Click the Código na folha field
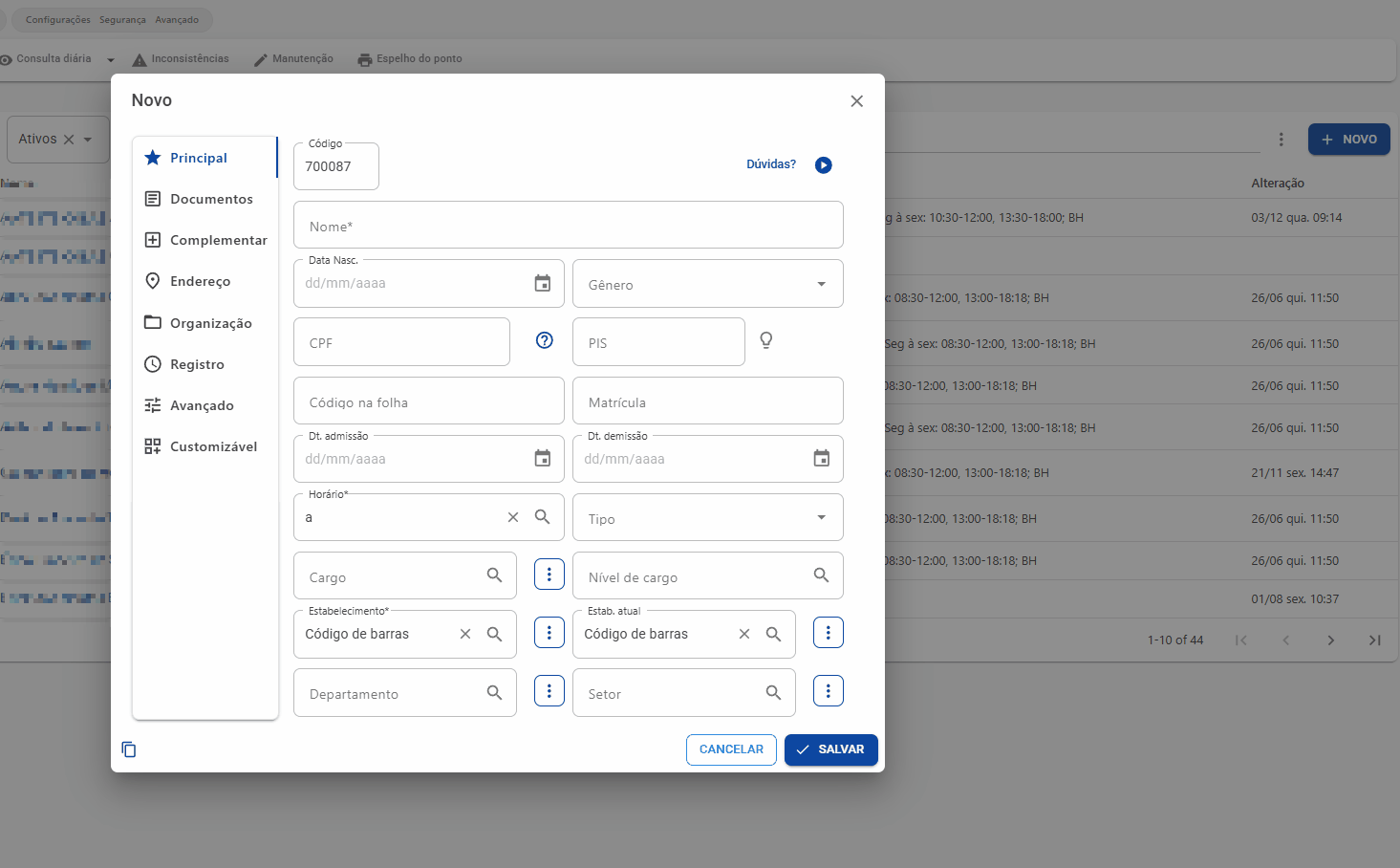This screenshot has width=1400, height=868. coord(428,401)
